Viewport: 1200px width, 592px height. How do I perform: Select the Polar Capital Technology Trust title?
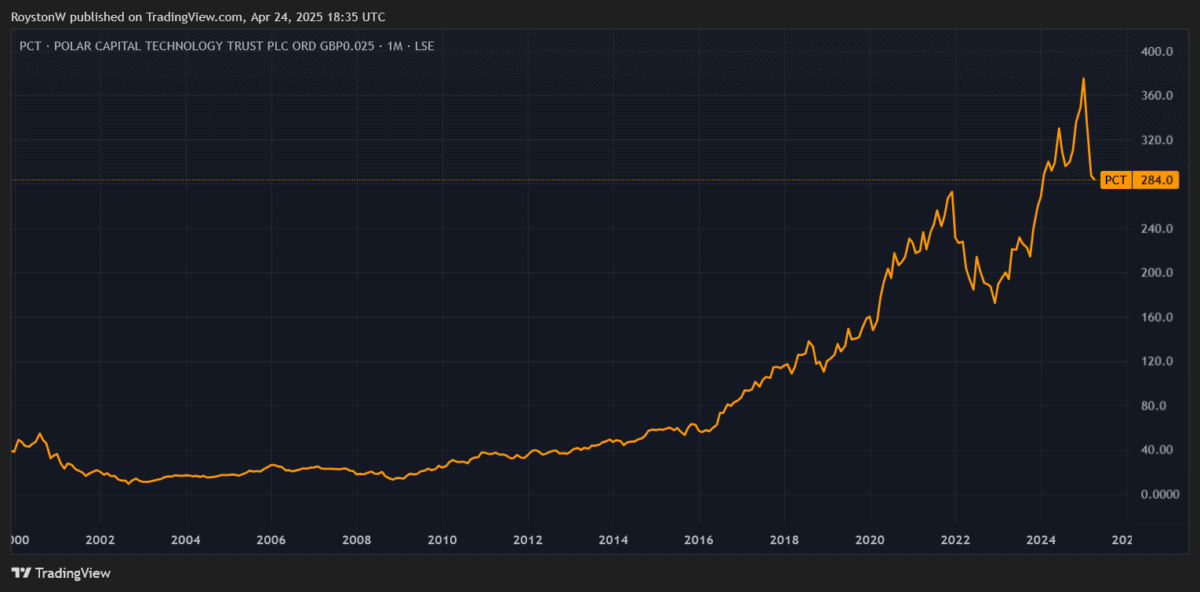pos(225,46)
